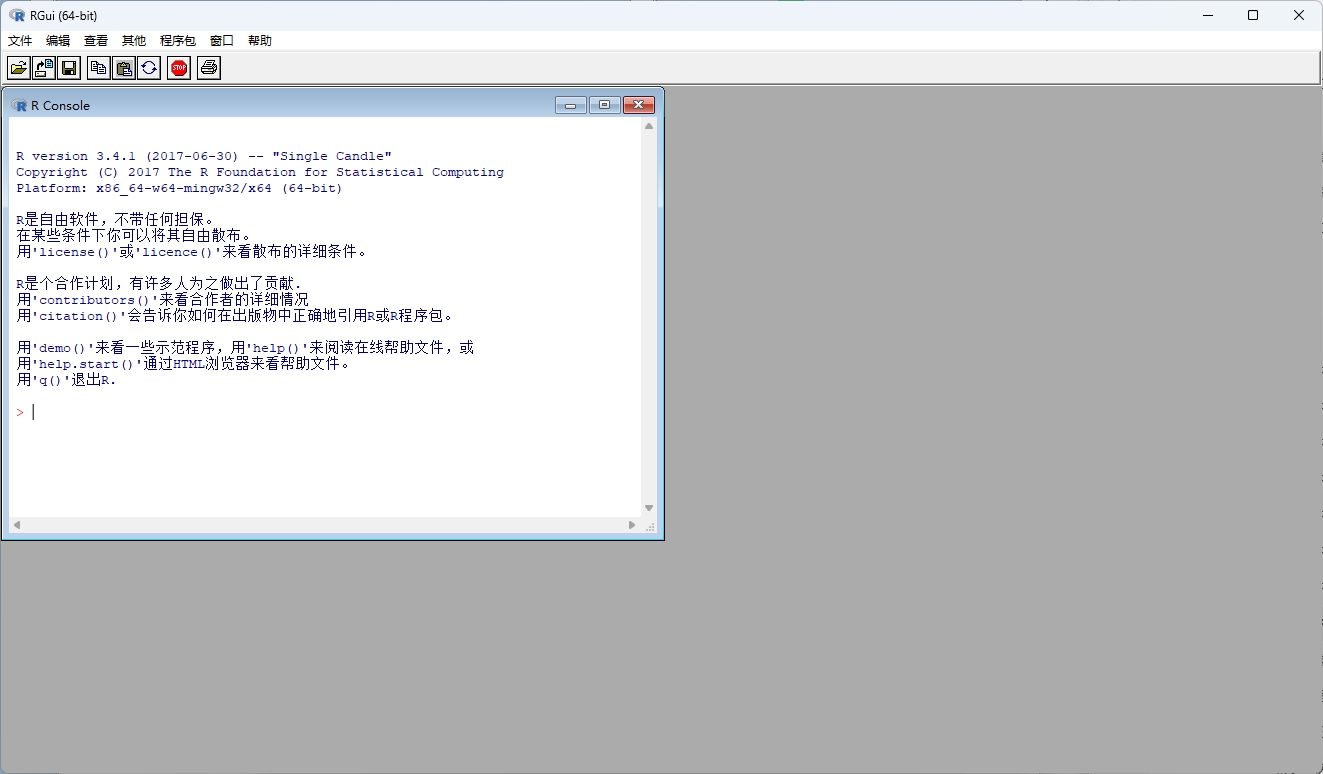Open the 查看 menu
This screenshot has width=1323, height=774.
pos(96,41)
